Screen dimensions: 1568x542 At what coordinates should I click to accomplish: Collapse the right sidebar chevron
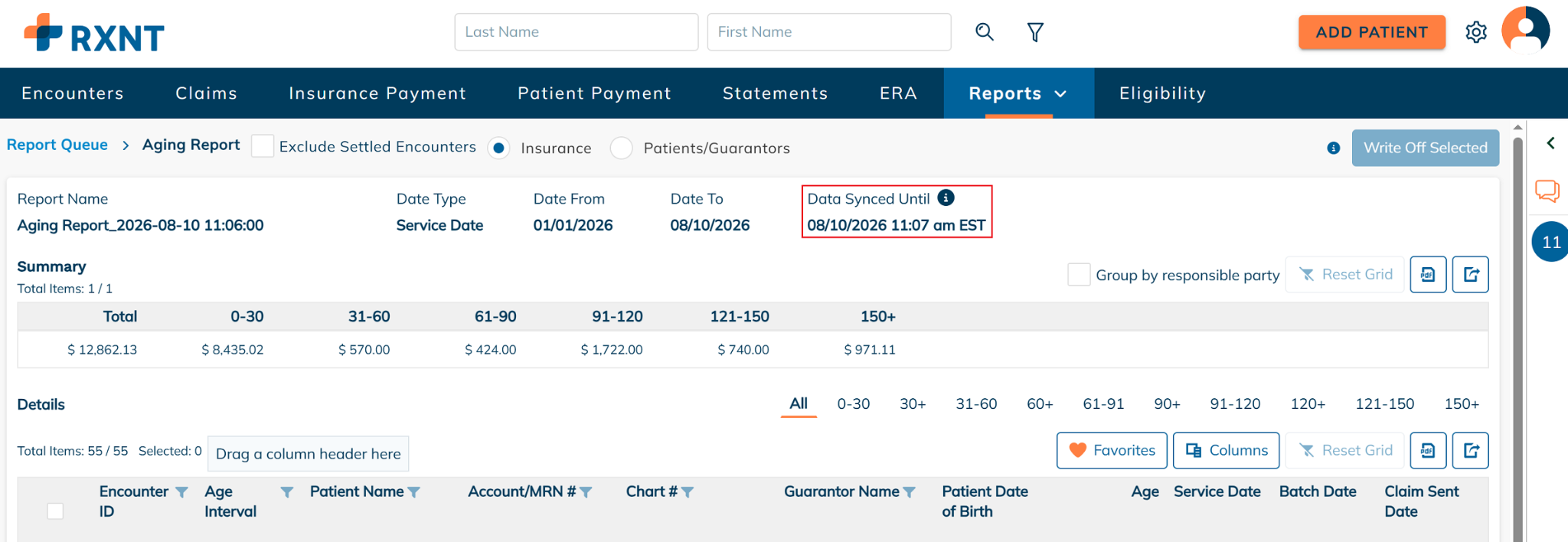(x=1550, y=143)
